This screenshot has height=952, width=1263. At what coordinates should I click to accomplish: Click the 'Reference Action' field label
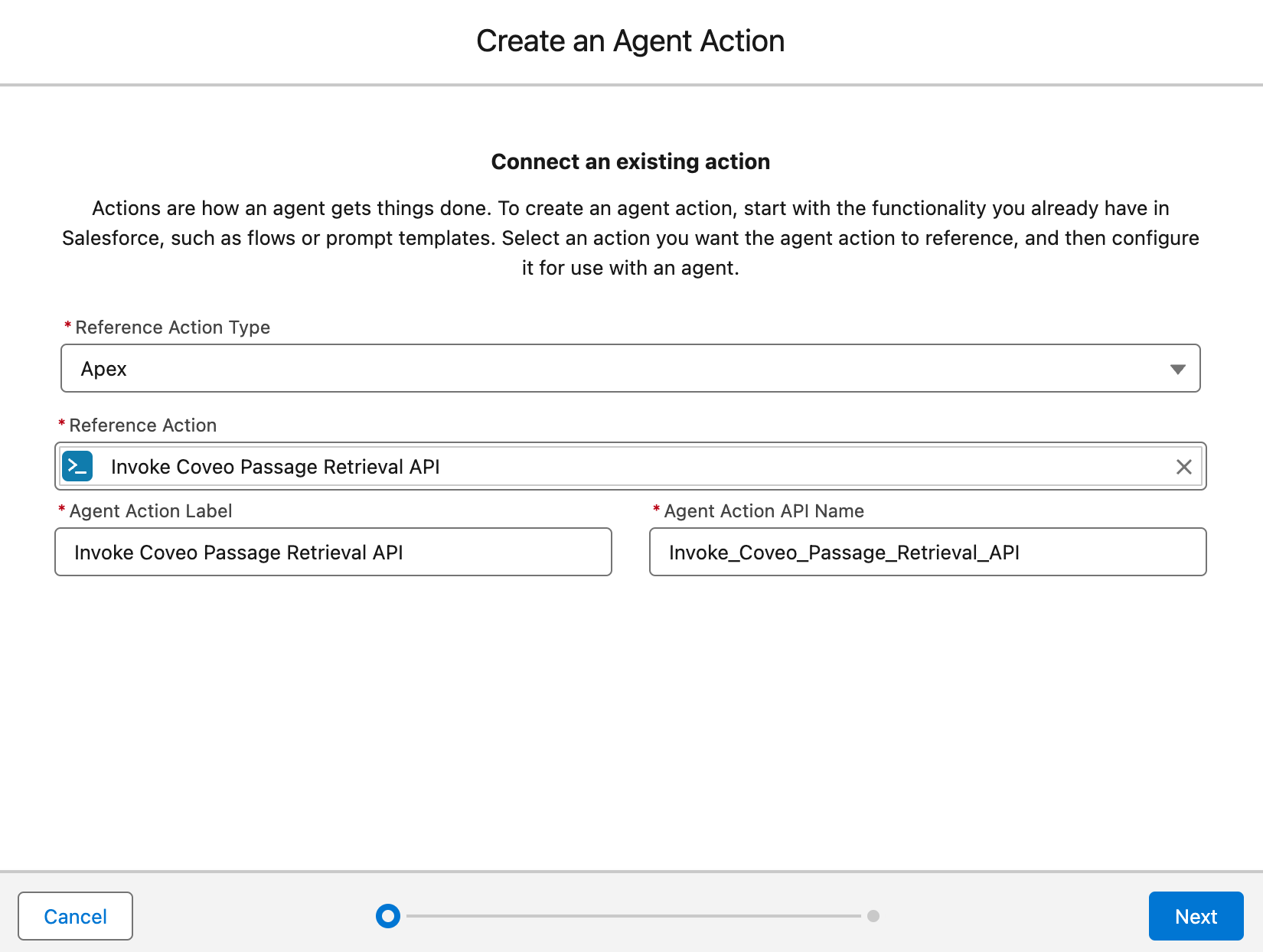(143, 425)
